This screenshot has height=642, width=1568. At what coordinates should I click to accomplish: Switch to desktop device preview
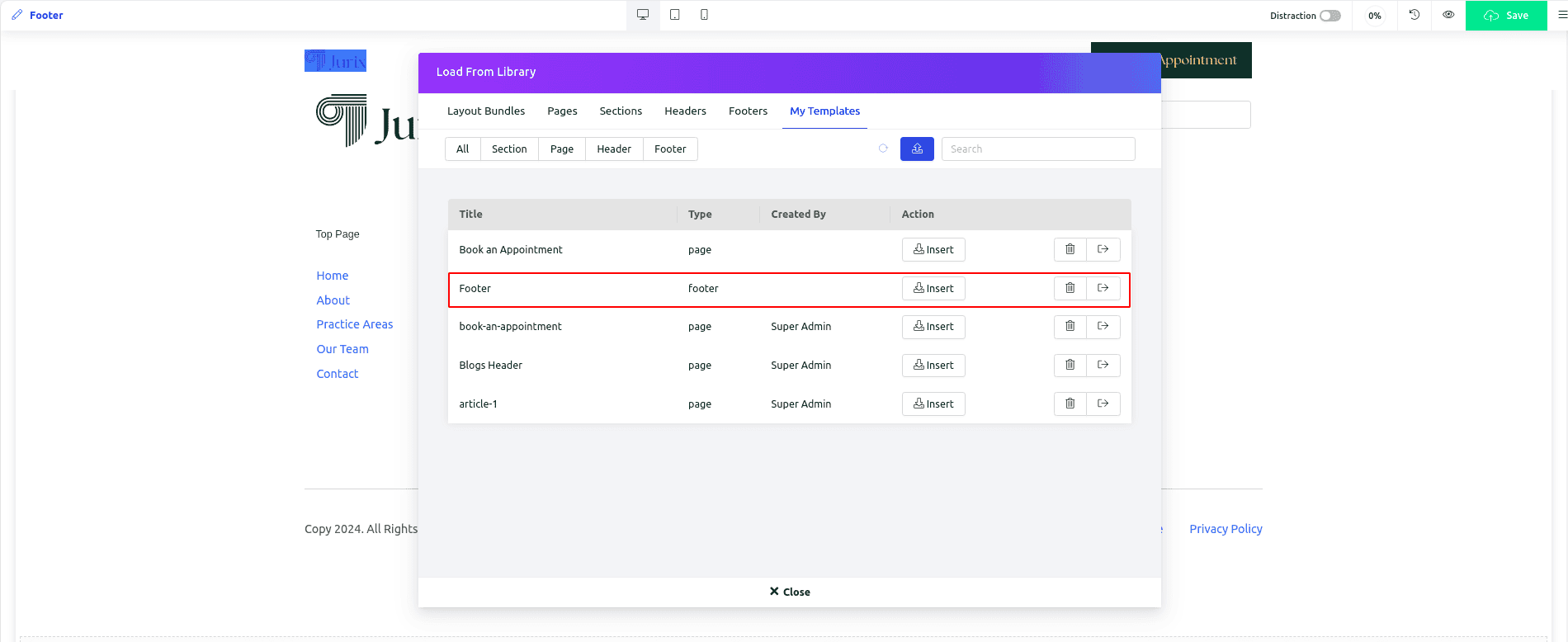coord(643,15)
